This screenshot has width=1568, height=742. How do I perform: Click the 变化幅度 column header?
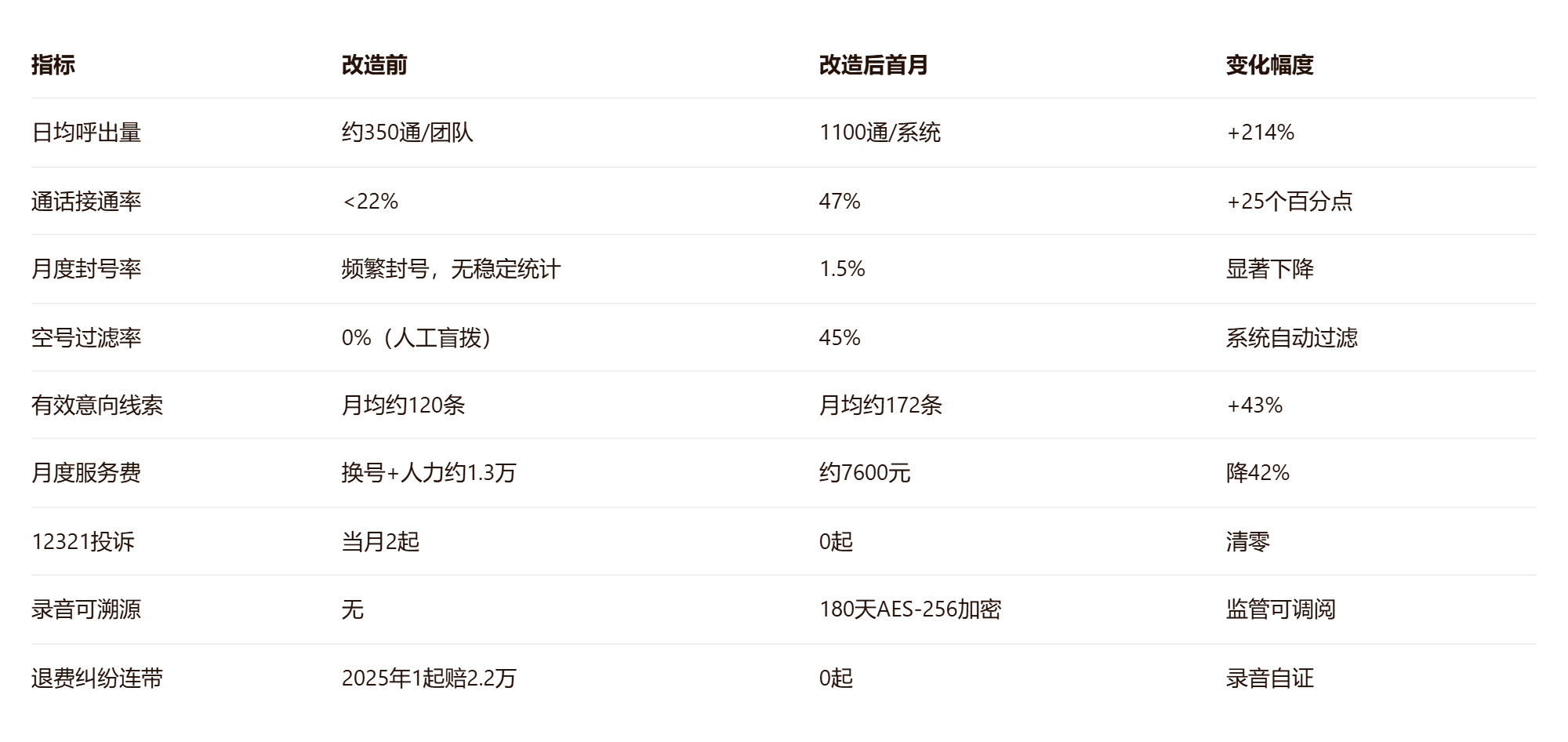tap(1269, 65)
